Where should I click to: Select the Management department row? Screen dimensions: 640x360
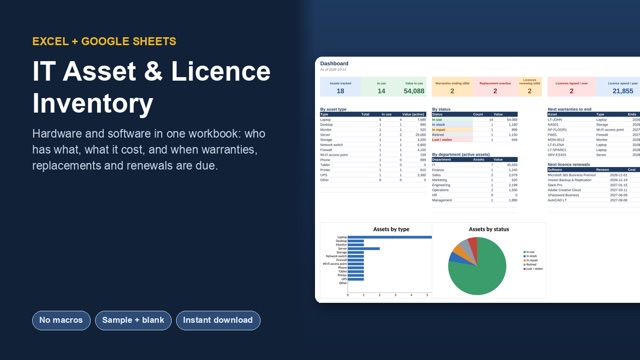pos(475,200)
